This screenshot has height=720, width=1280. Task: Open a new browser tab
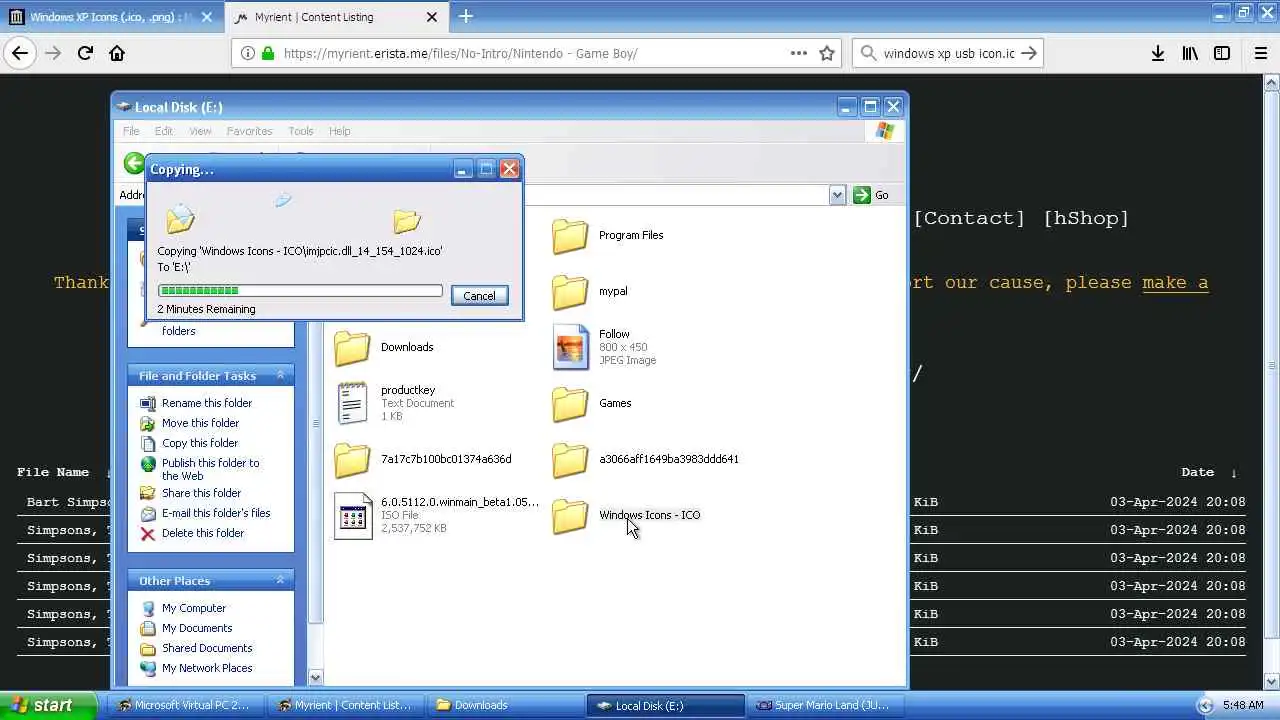tap(466, 16)
